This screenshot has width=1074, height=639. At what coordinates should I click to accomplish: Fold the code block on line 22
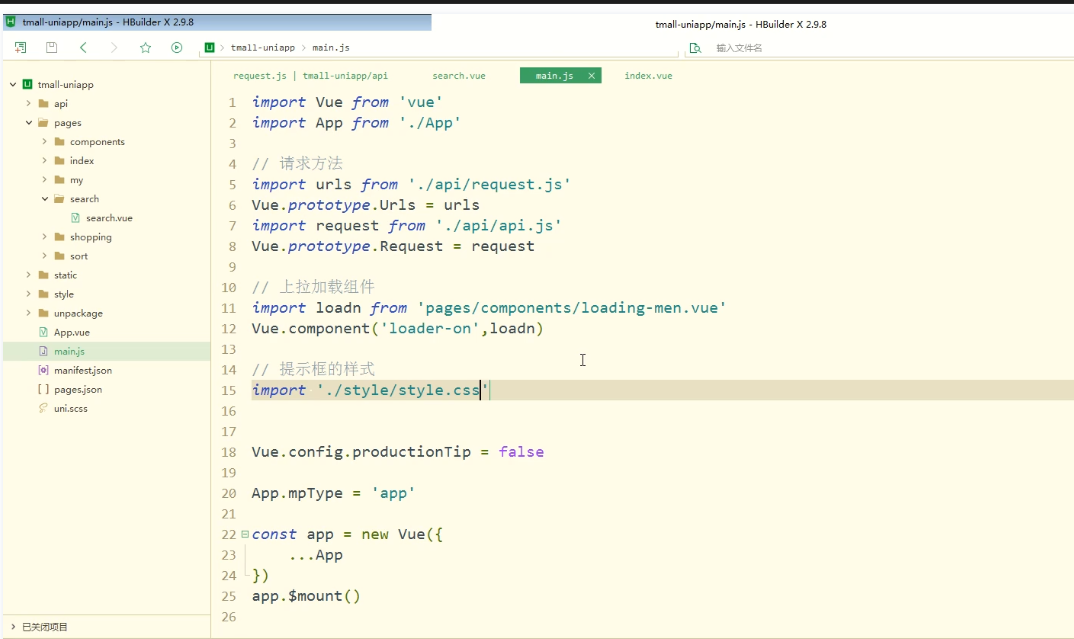(x=245, y=534)
